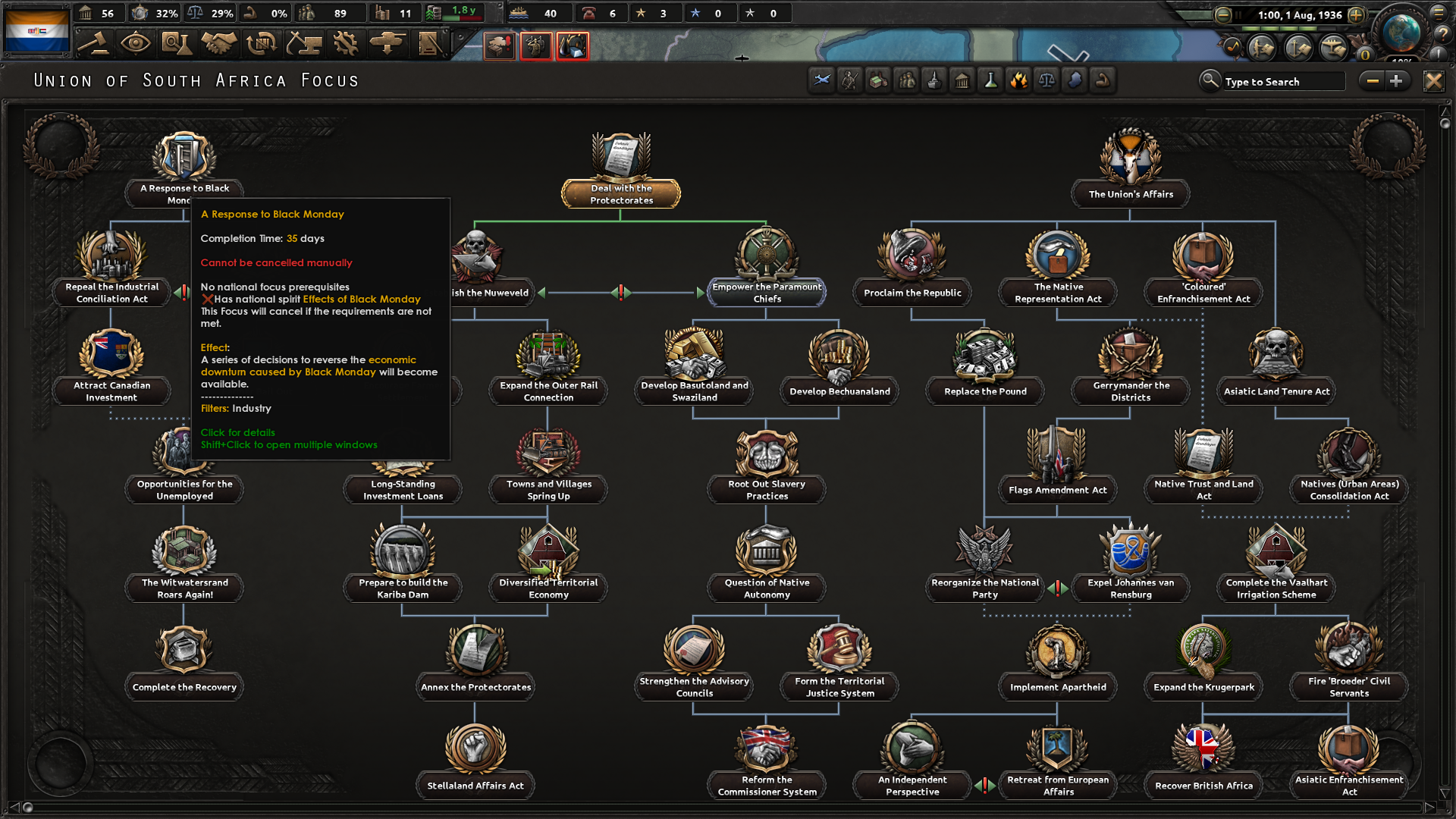The width and height of the screenshot is (1456, 819).
Task: Open the navy ledger anchor icon
Action: pyautogui.click(x=1298, y=48)
